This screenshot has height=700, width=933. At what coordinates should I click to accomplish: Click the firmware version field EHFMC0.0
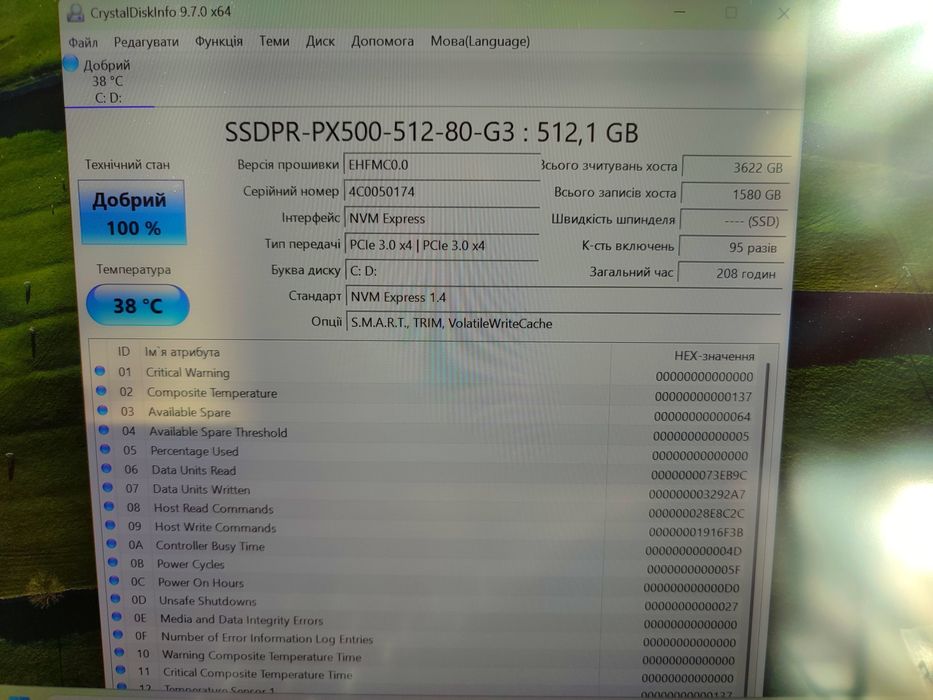coord(442,165)
